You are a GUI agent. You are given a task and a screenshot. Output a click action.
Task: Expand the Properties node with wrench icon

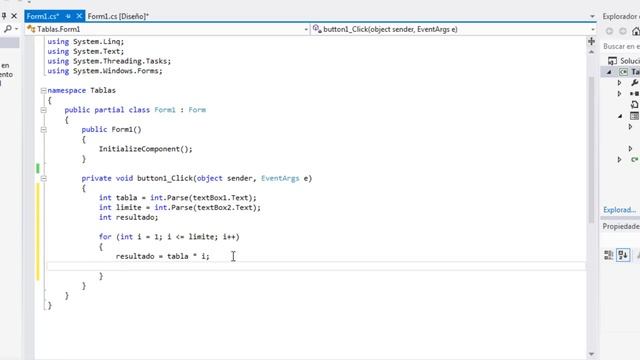620,83
